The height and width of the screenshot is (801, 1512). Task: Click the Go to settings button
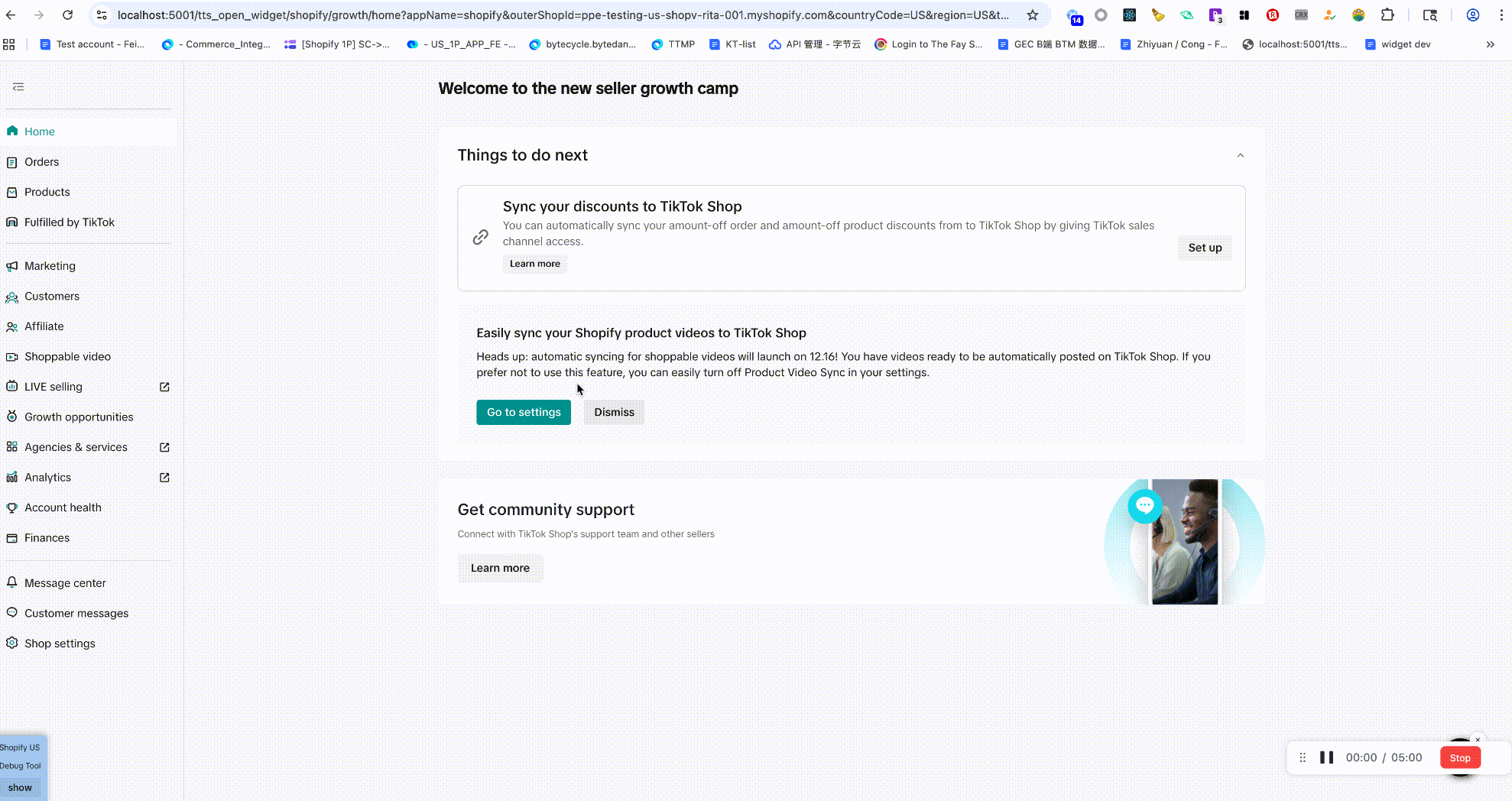pos(524,413)
